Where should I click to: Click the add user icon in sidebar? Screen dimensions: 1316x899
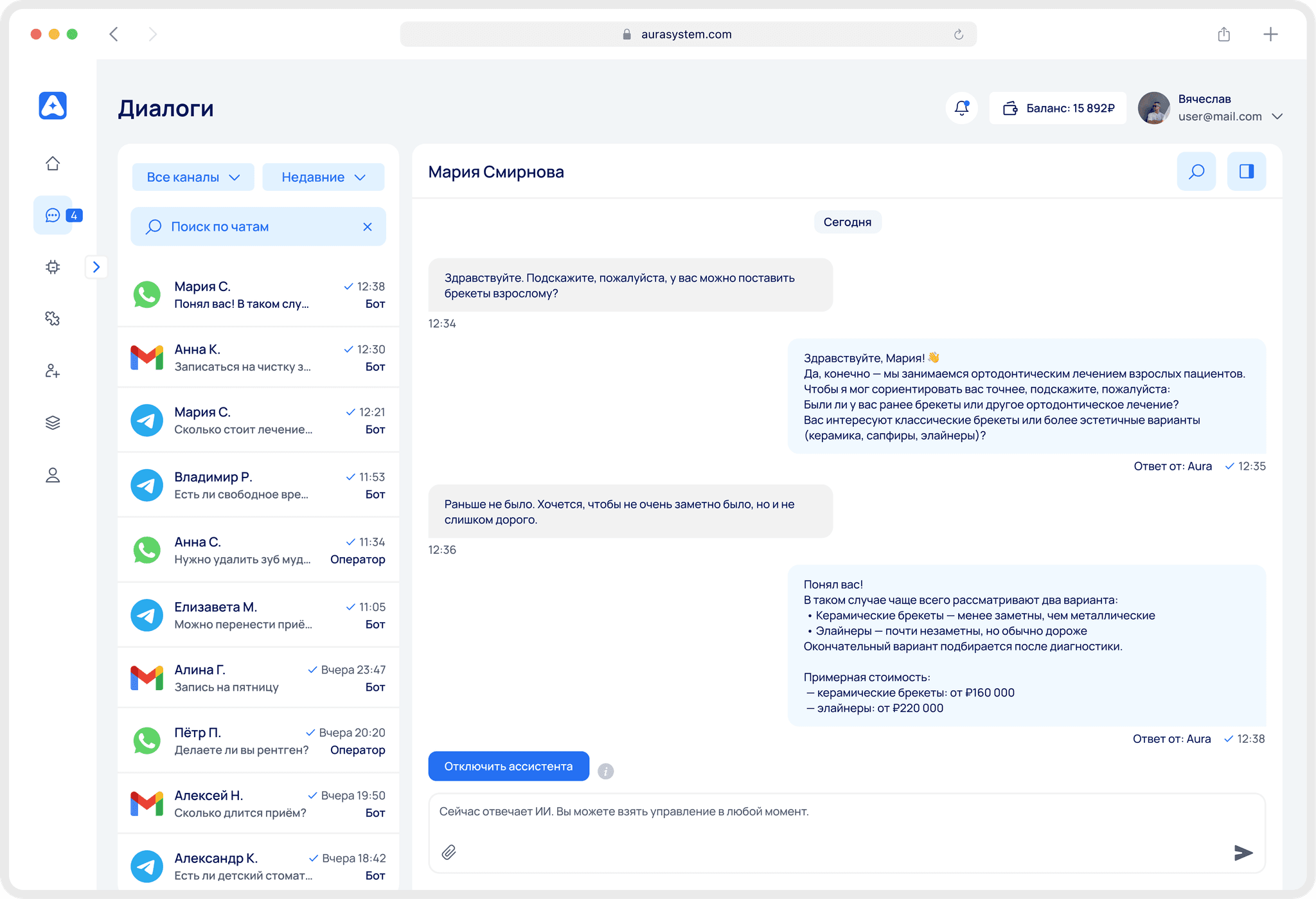pos(53,371)
